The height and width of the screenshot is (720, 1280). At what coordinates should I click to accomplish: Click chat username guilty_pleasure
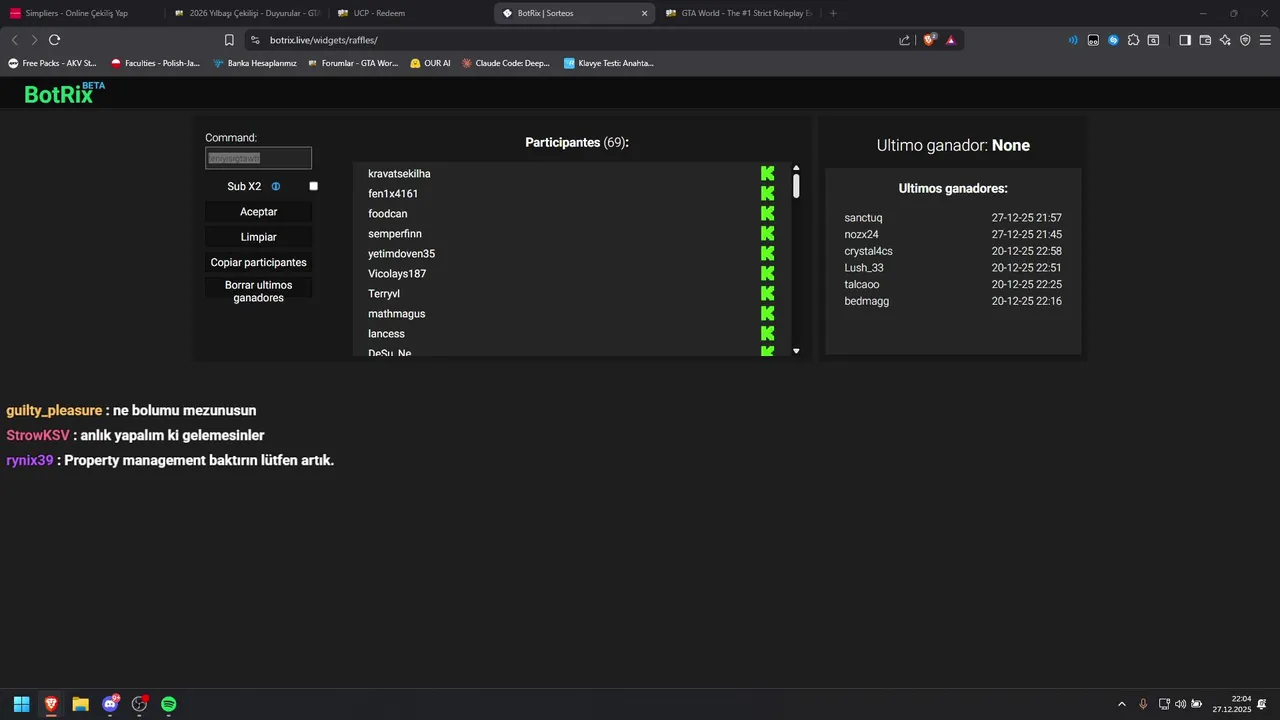[x=54, y=411]
